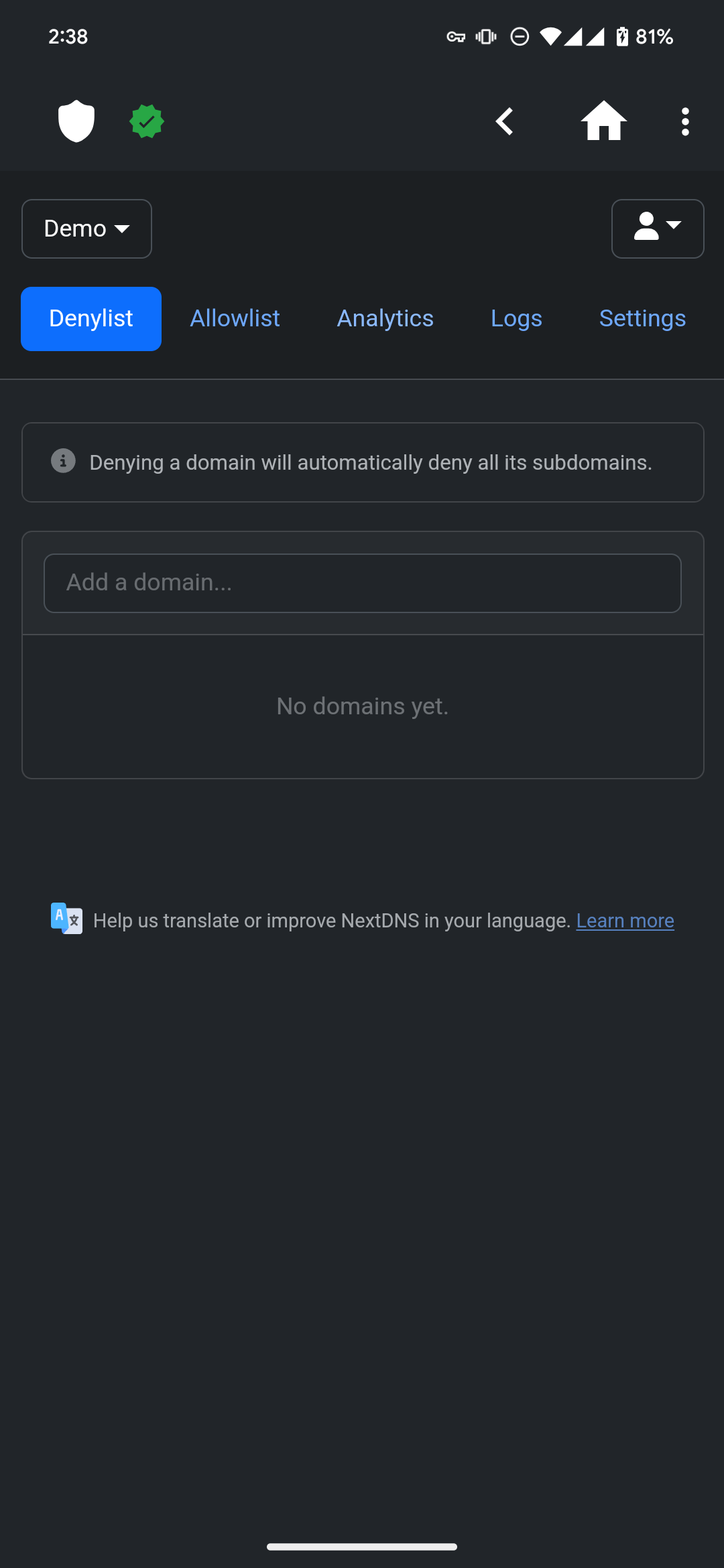Select the Denylist tab
This screenshot has width=724, height=1568.
(91, 318)
